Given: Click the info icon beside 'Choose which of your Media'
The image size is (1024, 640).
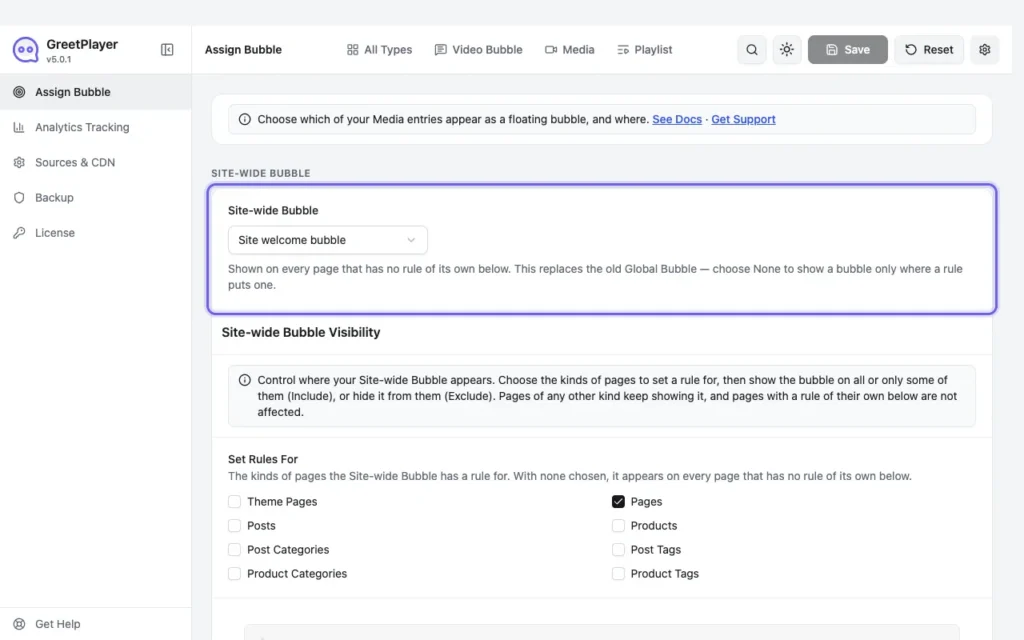Looking at the screenshot, I should click(245, 120).
